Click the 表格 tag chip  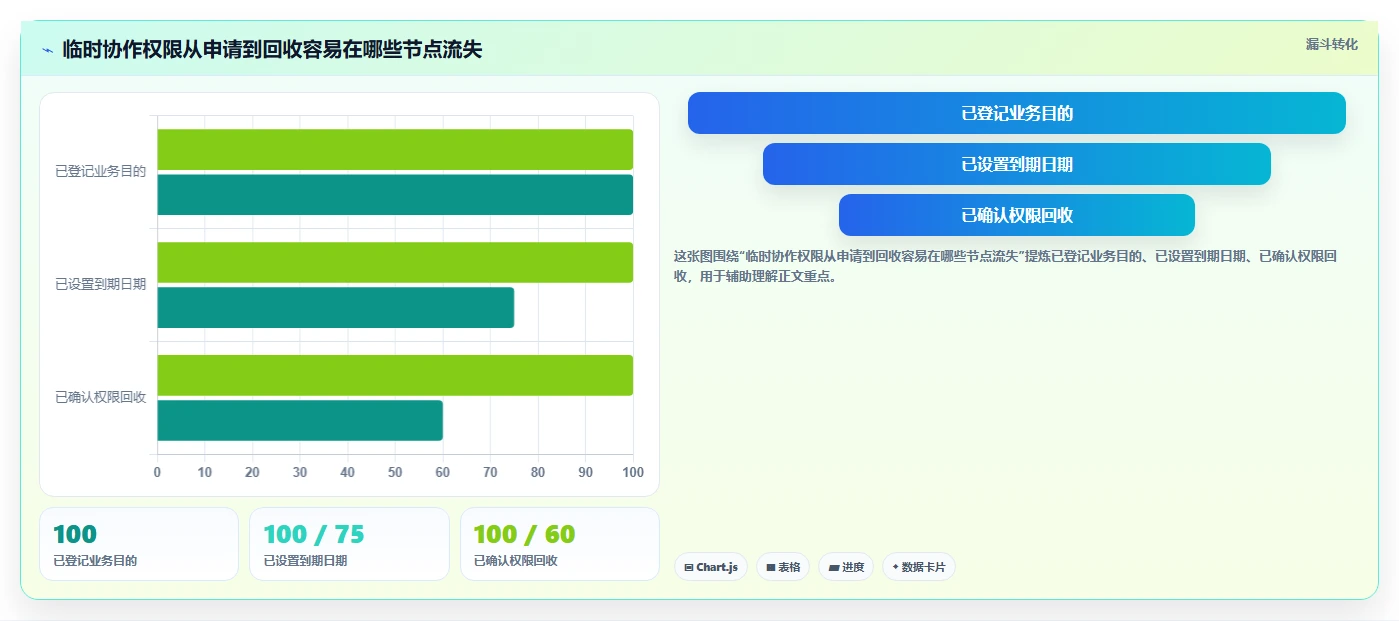tap(783, 567)
